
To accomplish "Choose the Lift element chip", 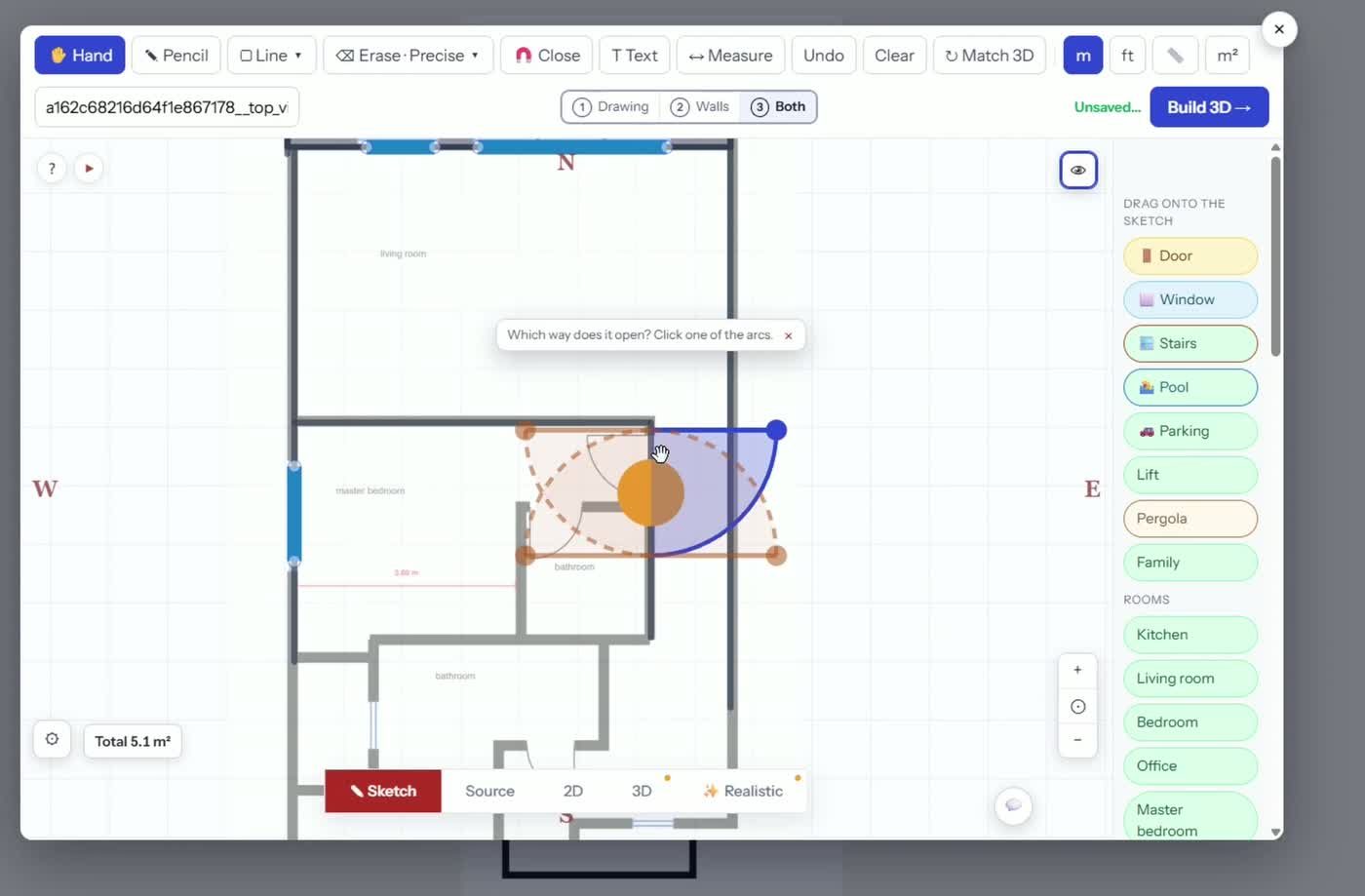I will (1190, 475).
